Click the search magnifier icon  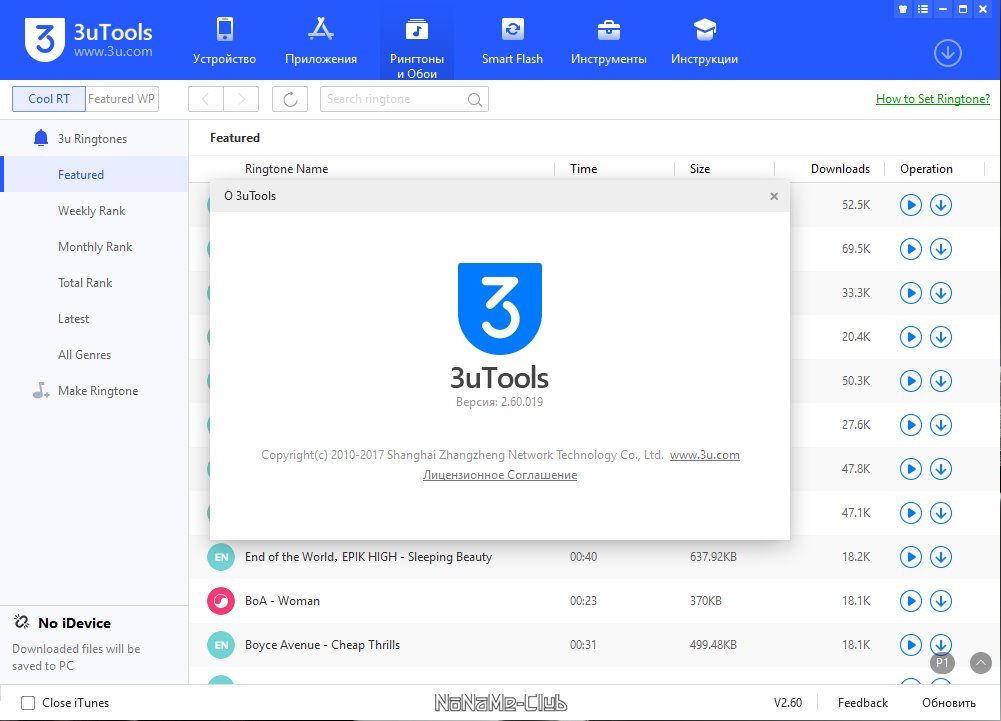(474, 100)
